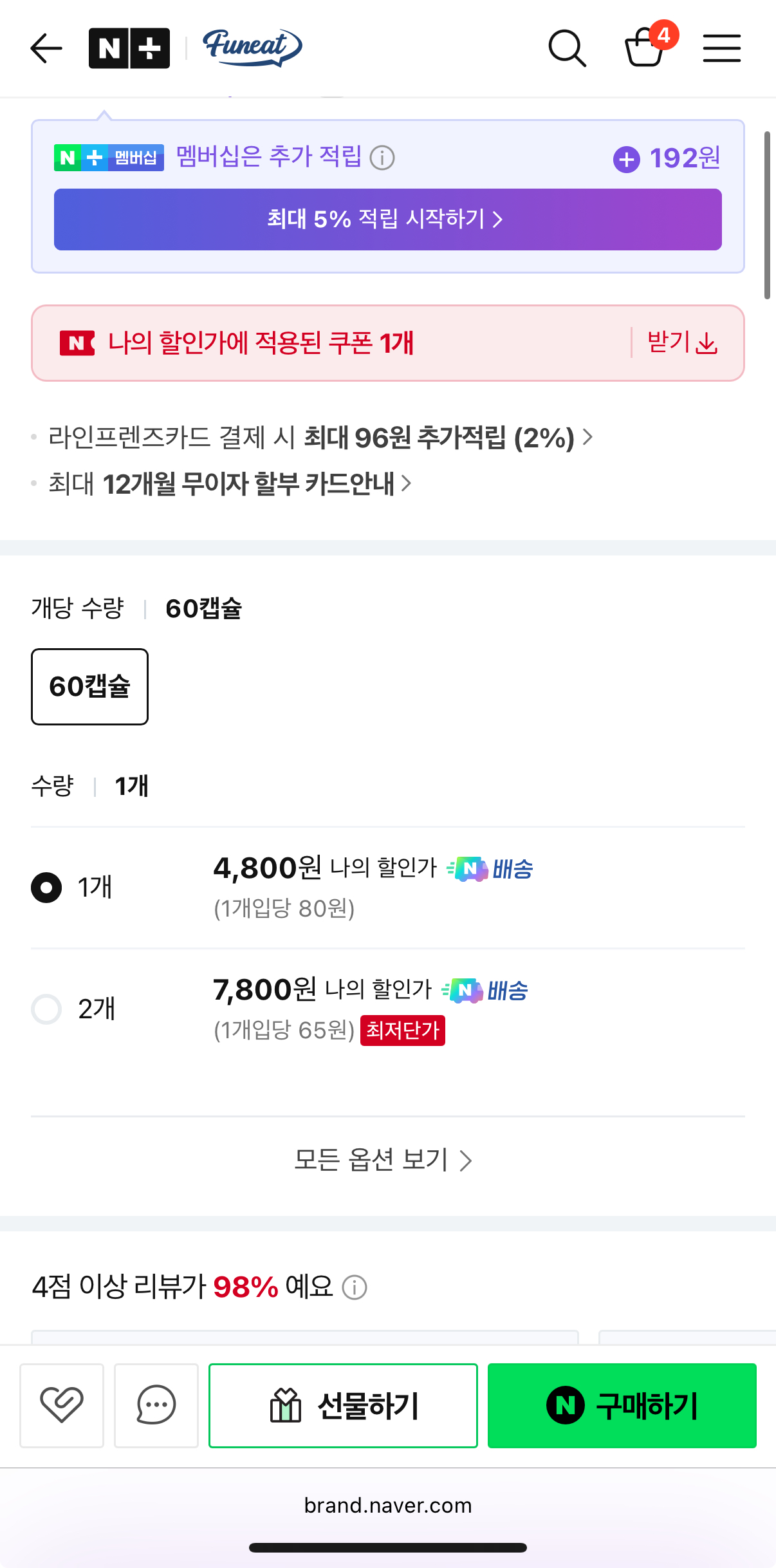Image resolution: width=776 pixels, height=1568 pixels.
Task: Download coupon with 받기 button
Action: tap(682, 342)
